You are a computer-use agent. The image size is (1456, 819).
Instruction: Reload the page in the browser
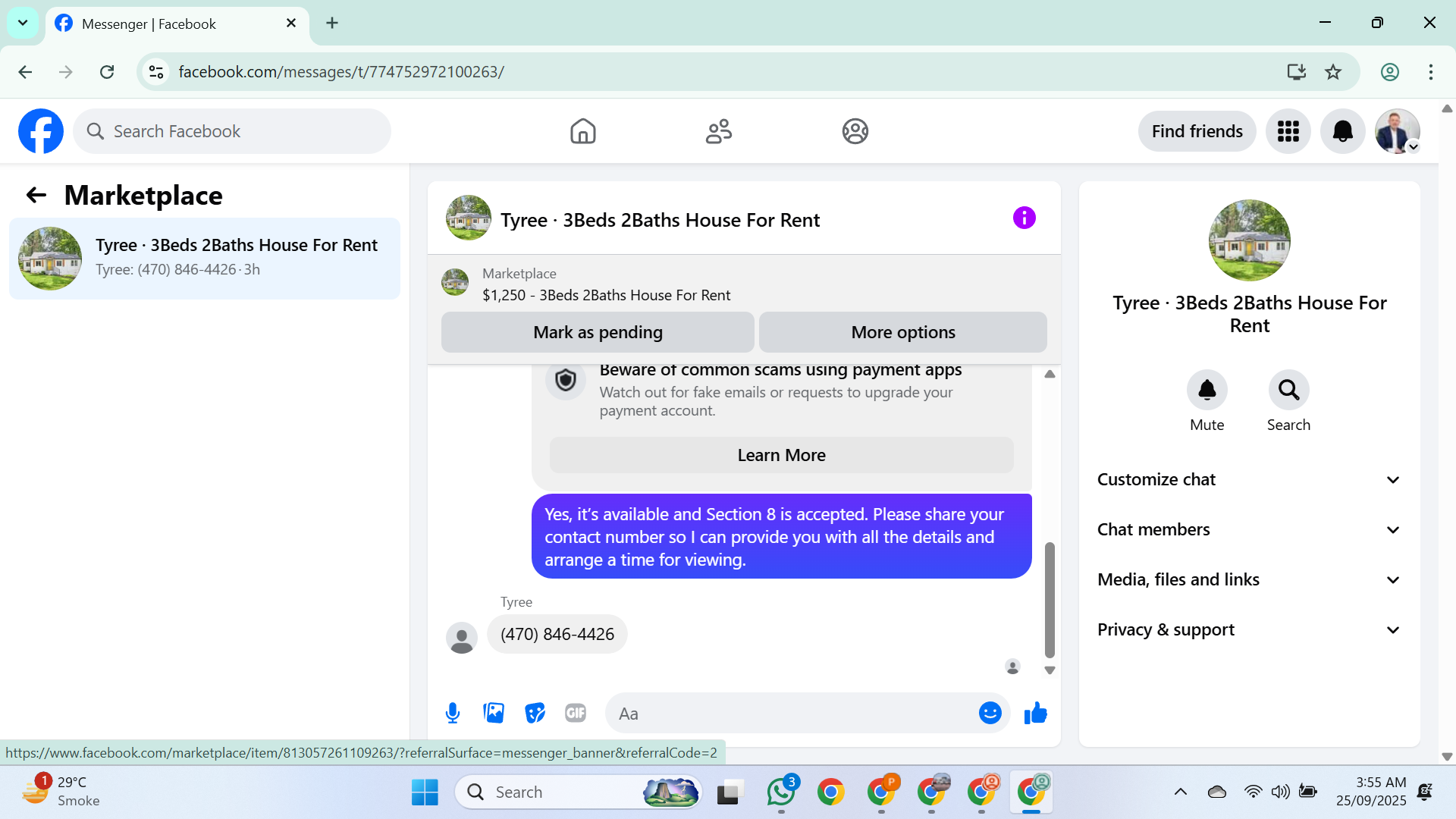[107, 72]
